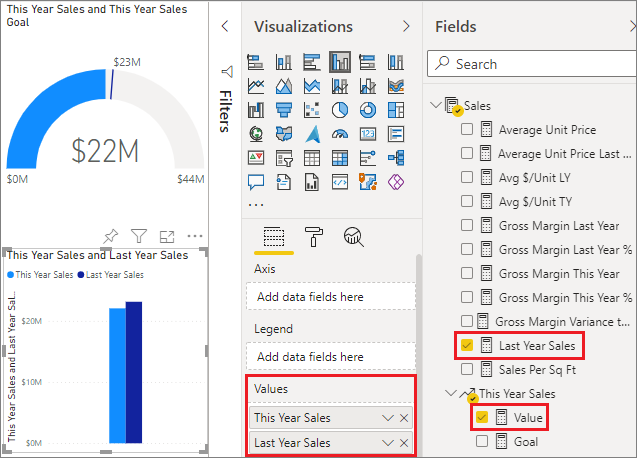Select the Card (123) visual
This screenshot has height=458, width=637.
[x=368, y=134]
